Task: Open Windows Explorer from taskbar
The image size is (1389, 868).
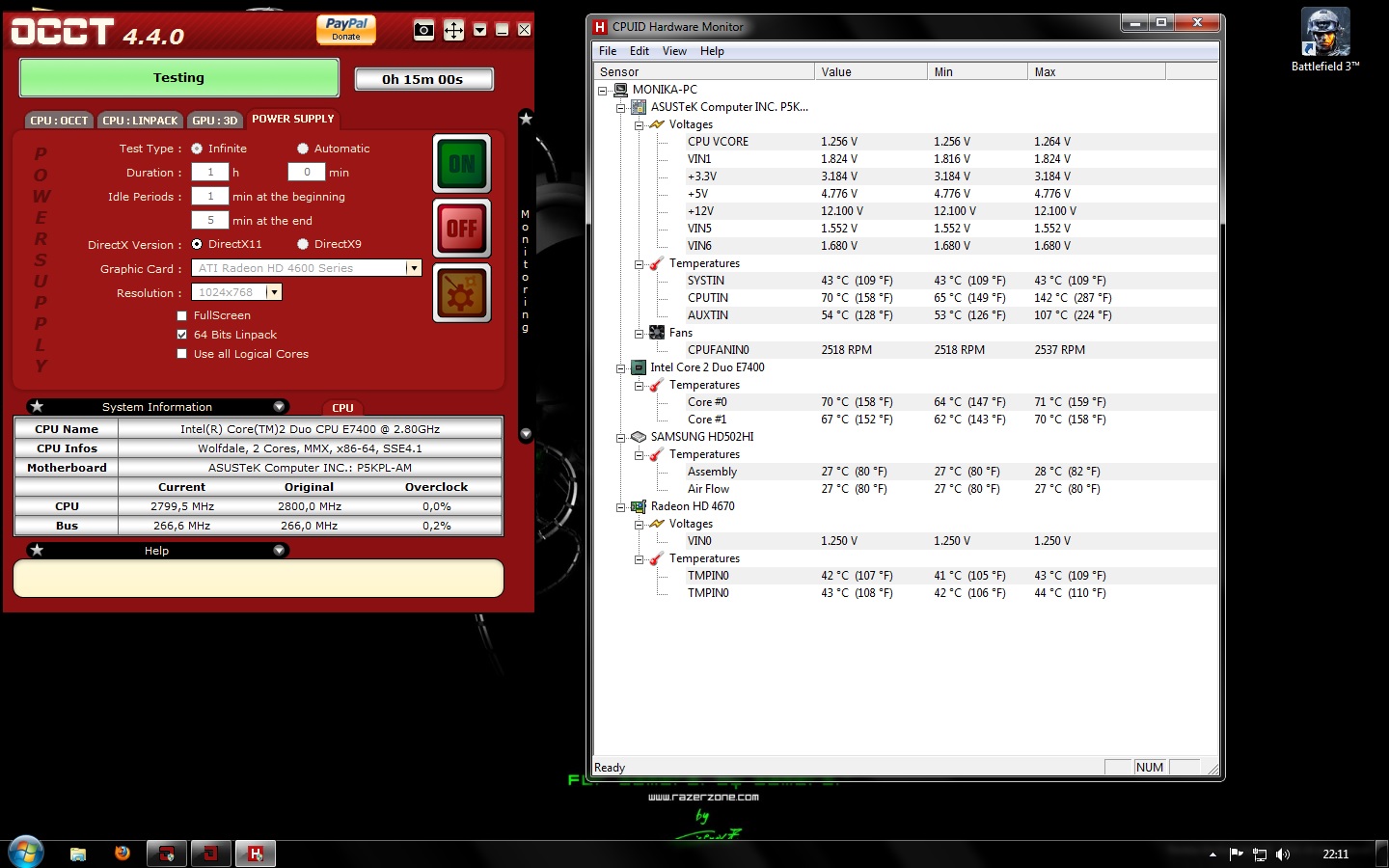Action: pos(78,854)
